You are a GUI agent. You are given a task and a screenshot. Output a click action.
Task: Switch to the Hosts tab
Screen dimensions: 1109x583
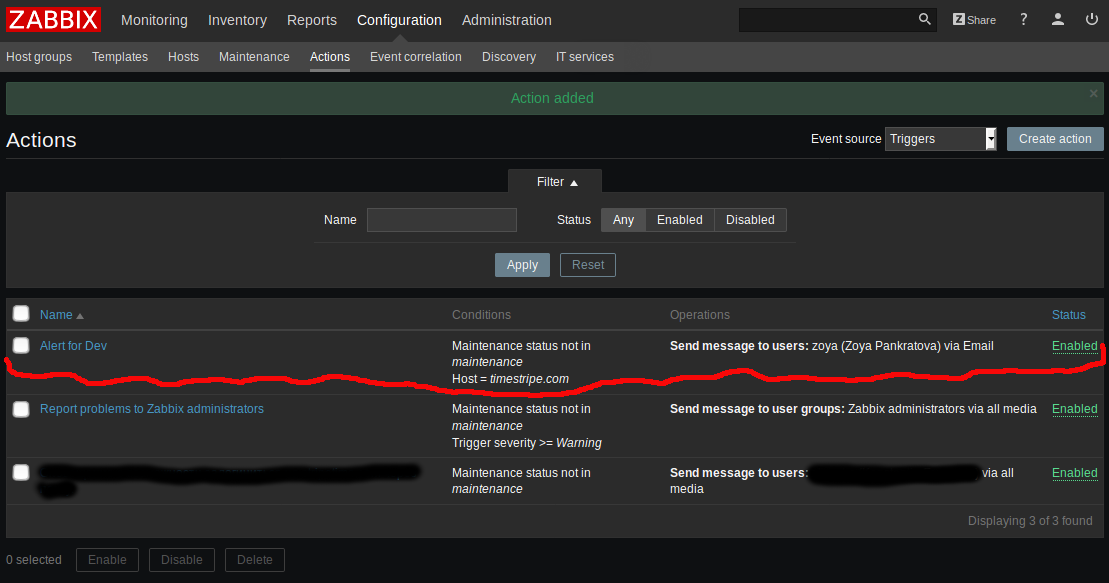tap(183, 57)
